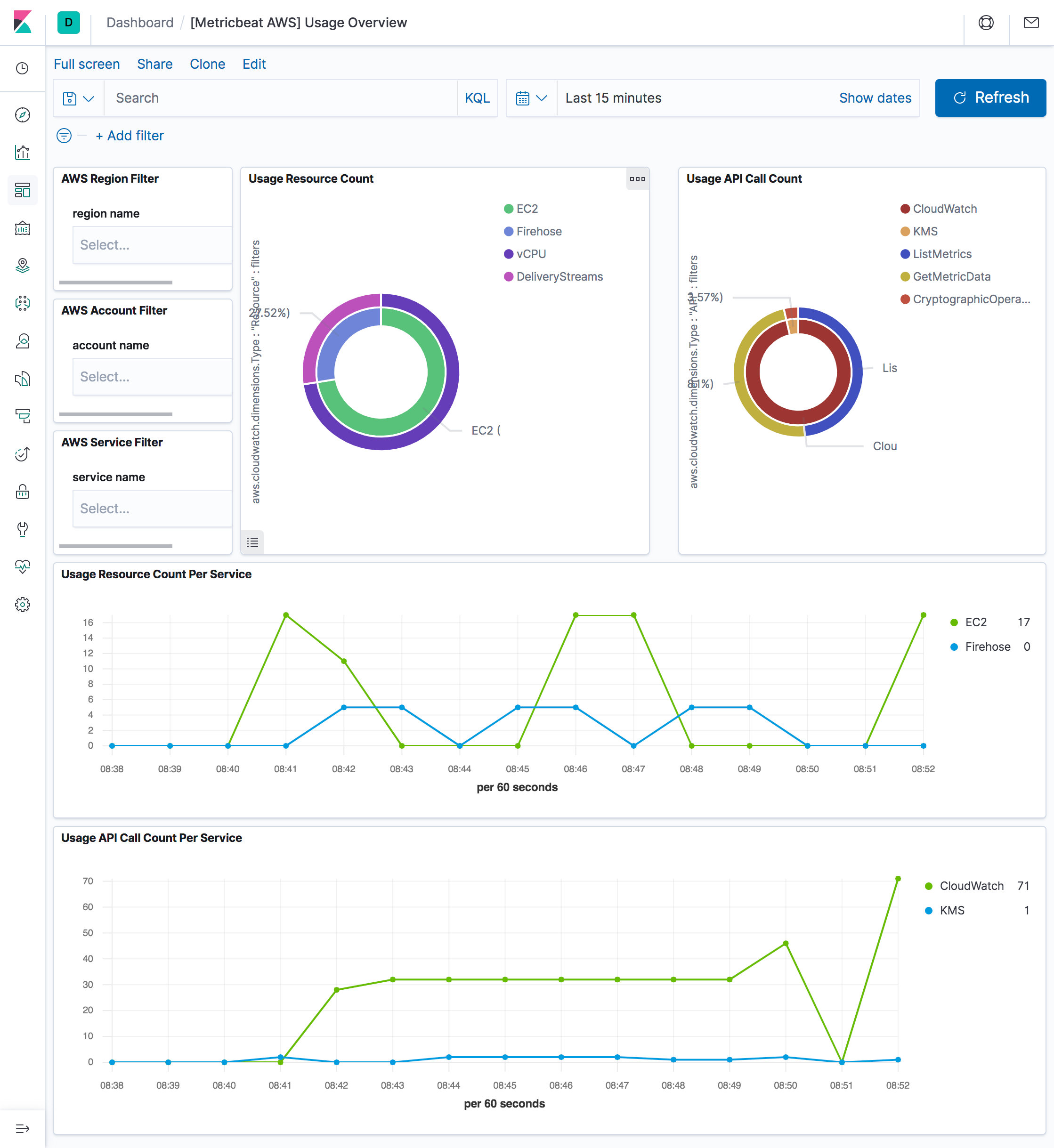This screenshot has width=1054, height=1148.
Task: Click the Search input field
Action: coord(282,98)
